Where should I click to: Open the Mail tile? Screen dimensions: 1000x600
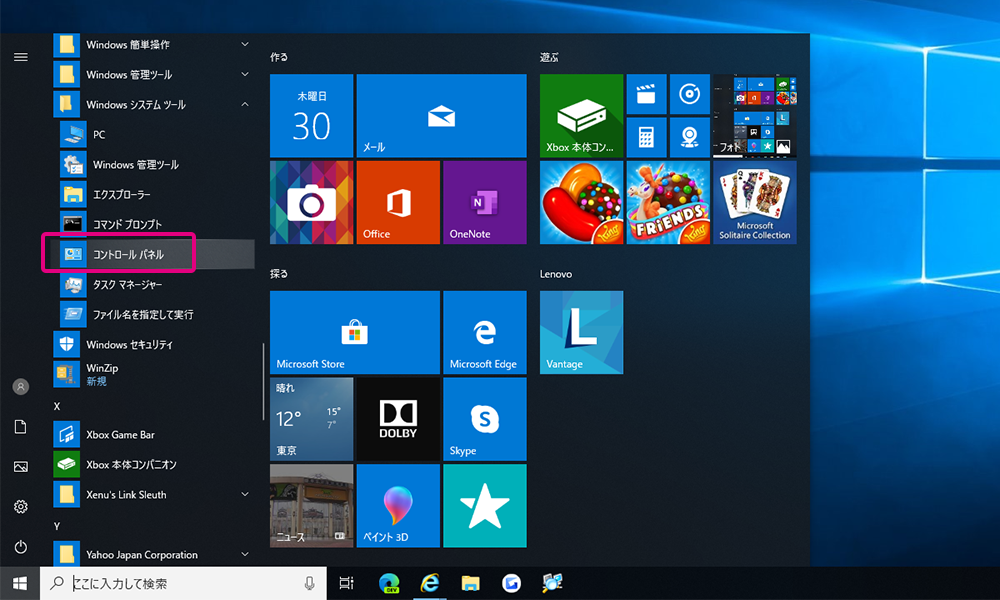[x=441, y=115]
